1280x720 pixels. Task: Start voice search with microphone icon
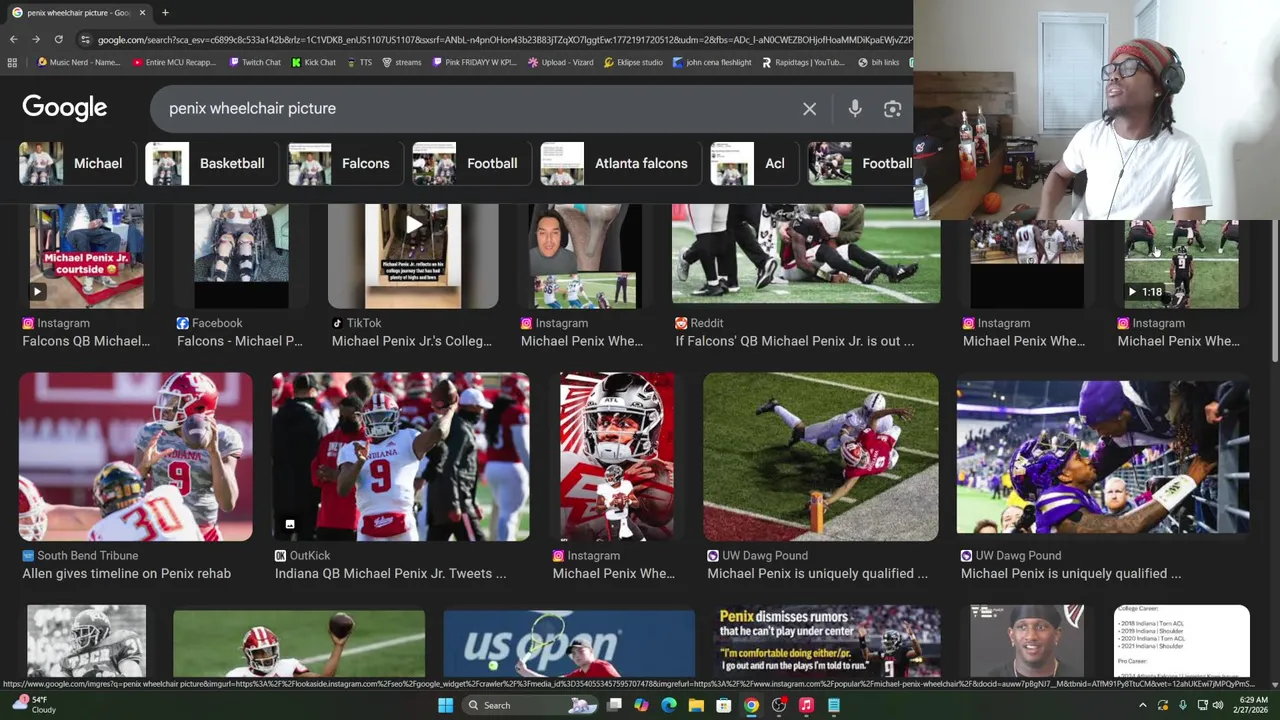click(855, 108)
